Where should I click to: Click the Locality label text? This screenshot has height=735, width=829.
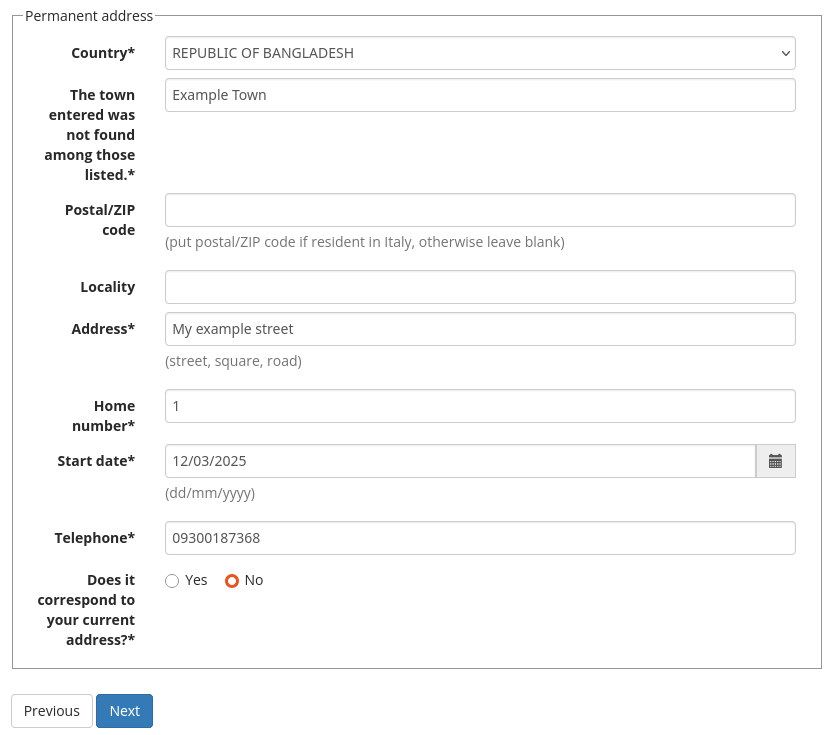(x=107, y=287)
